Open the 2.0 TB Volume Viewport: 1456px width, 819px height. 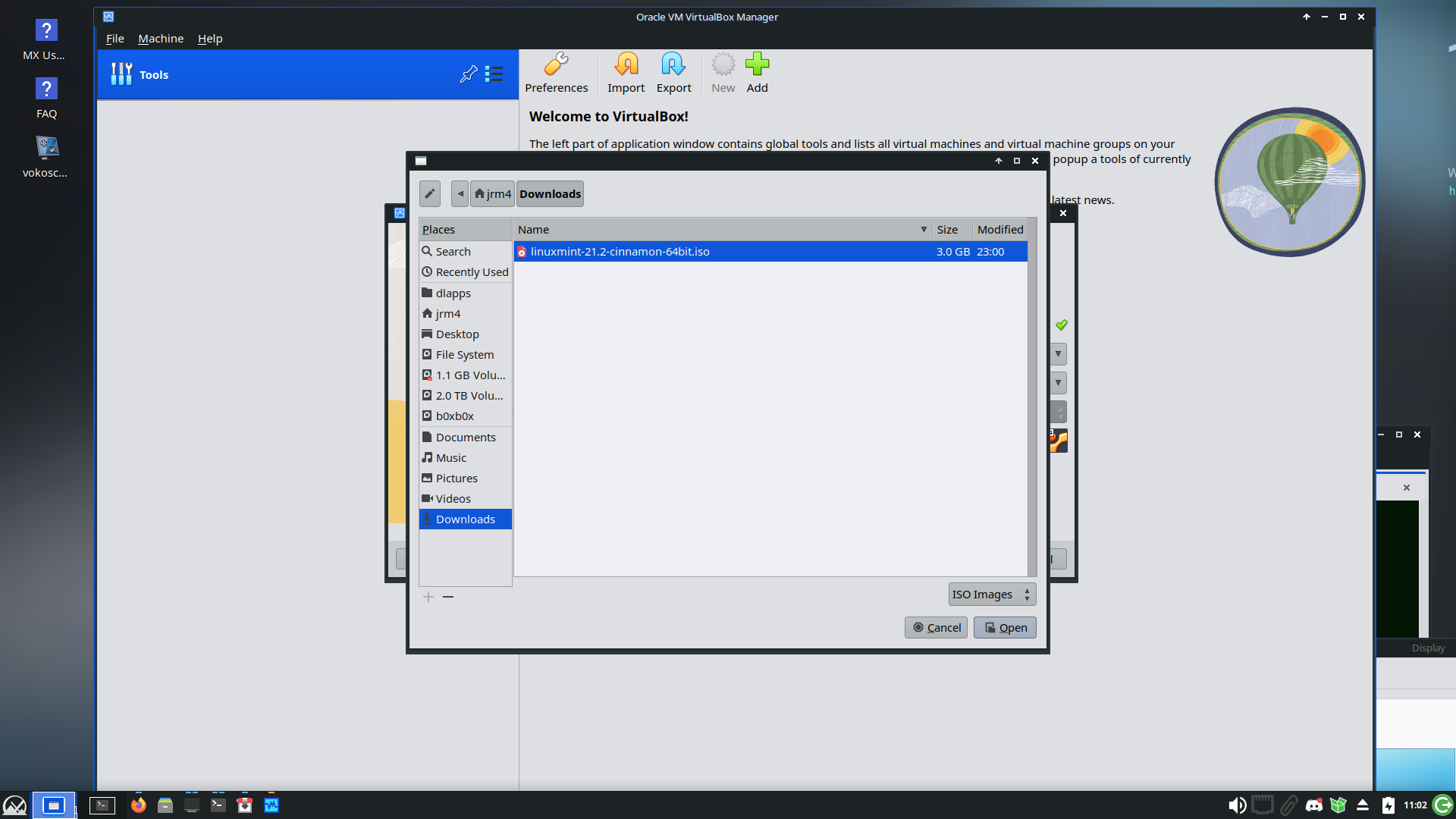pyautogui.click(x=465, y=395)
